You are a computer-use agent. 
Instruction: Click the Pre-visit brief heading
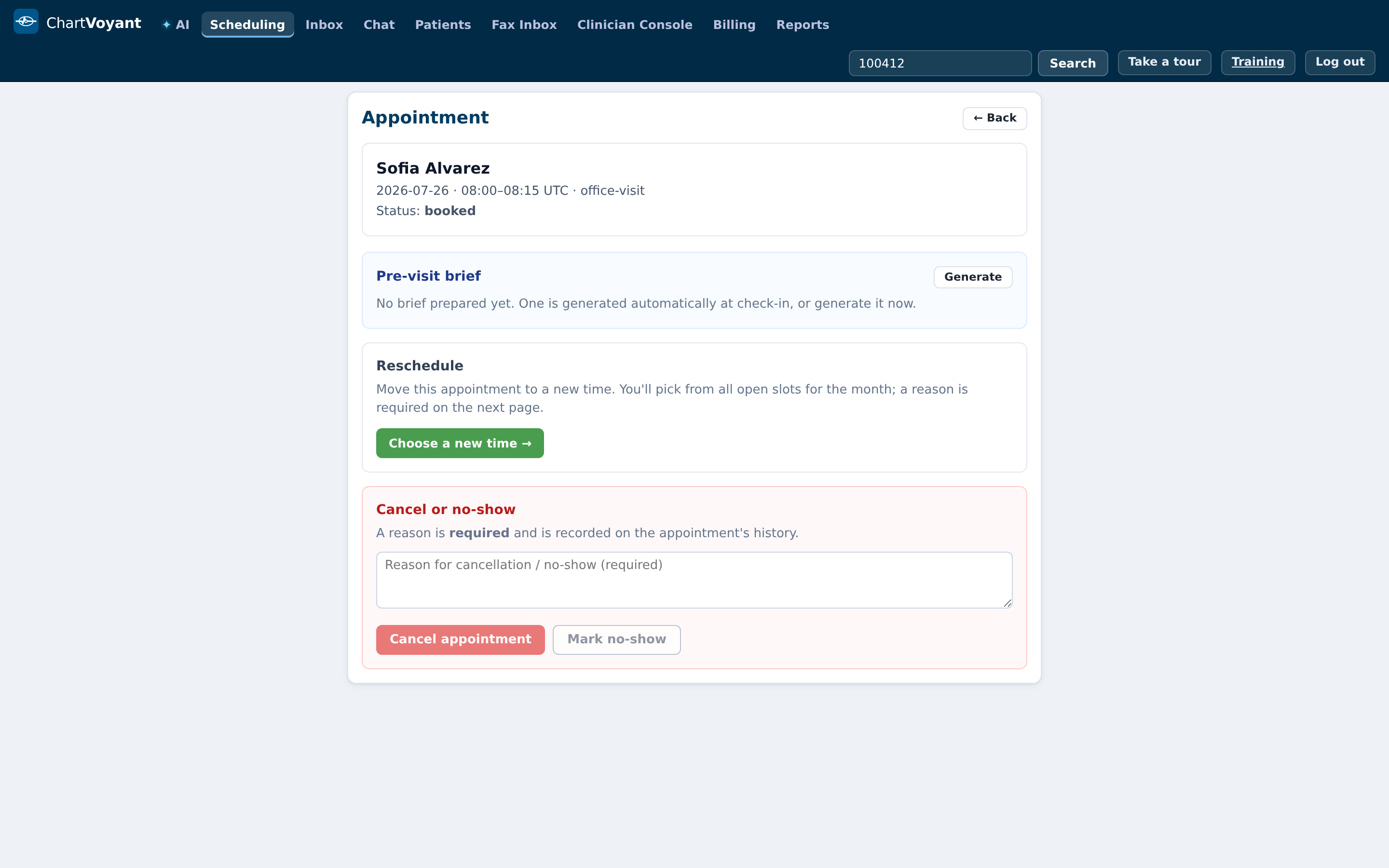click(428, 276)
